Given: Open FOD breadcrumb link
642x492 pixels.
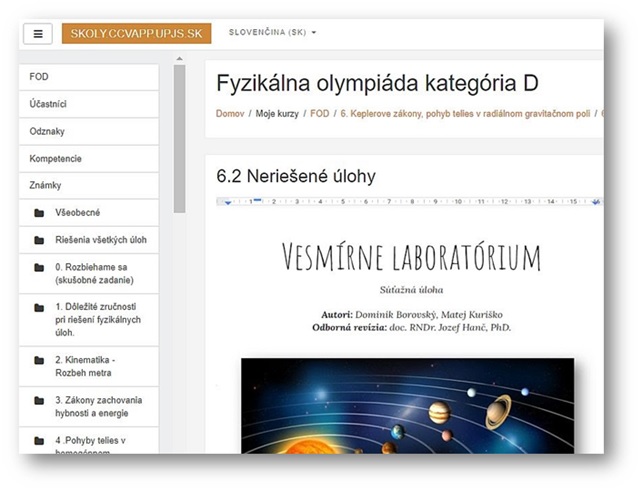Looking at the screenshot, I should click(x=320, y=114).
